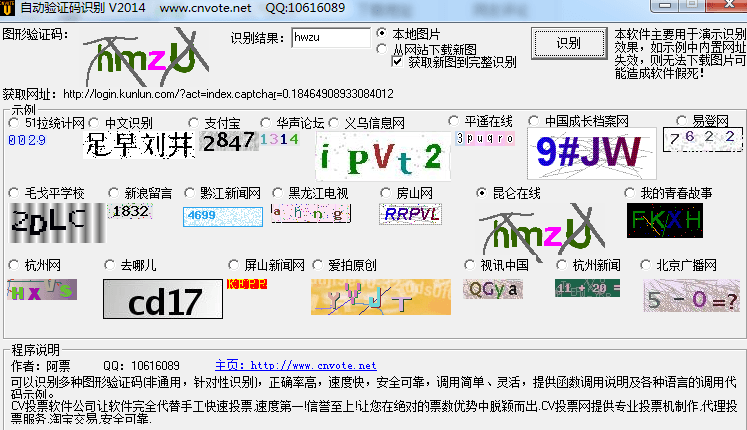
Task: Select the 支付宝 example radio button
Action: click(x=194, y=123)
